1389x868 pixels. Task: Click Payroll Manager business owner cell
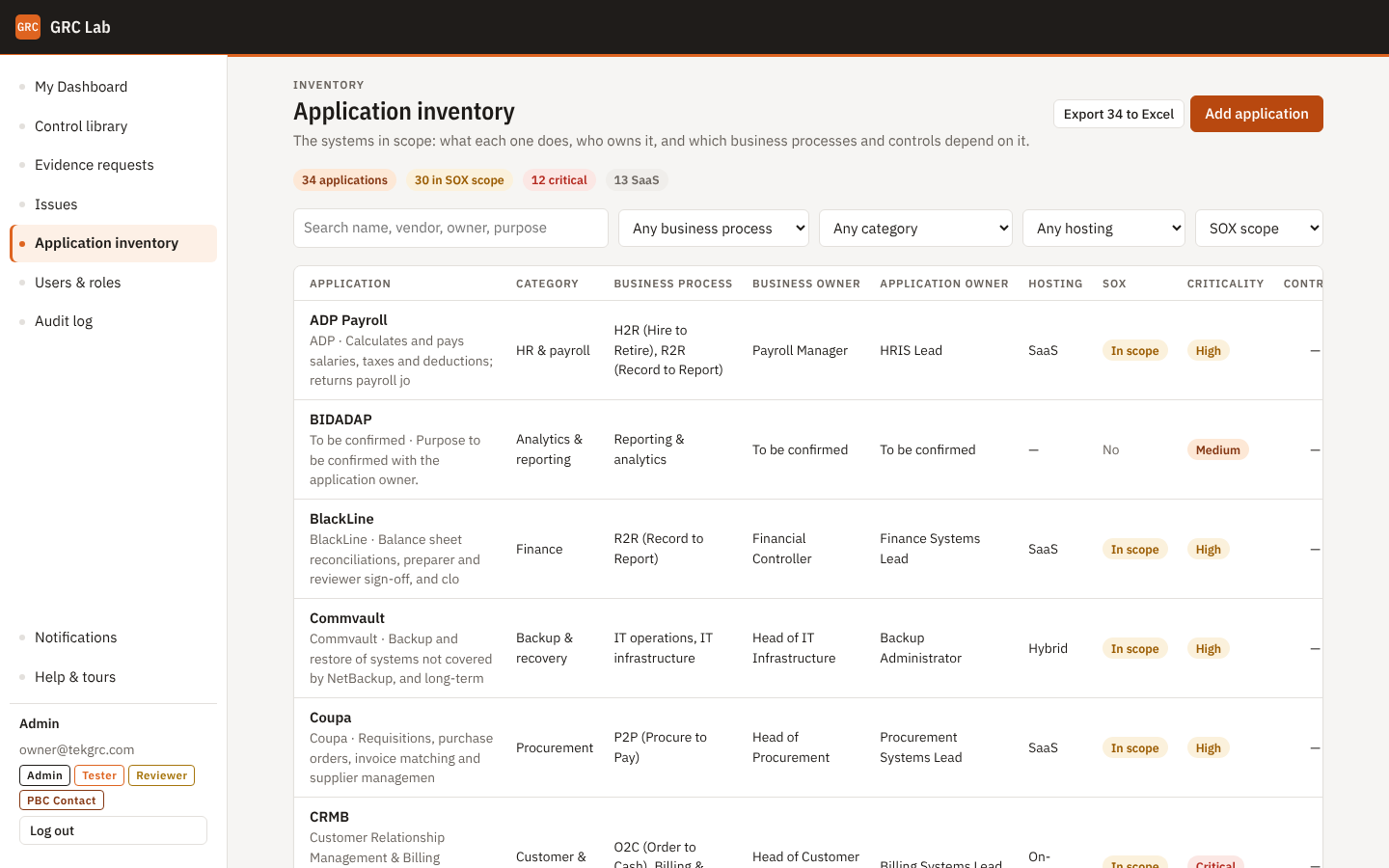point(800,351)
